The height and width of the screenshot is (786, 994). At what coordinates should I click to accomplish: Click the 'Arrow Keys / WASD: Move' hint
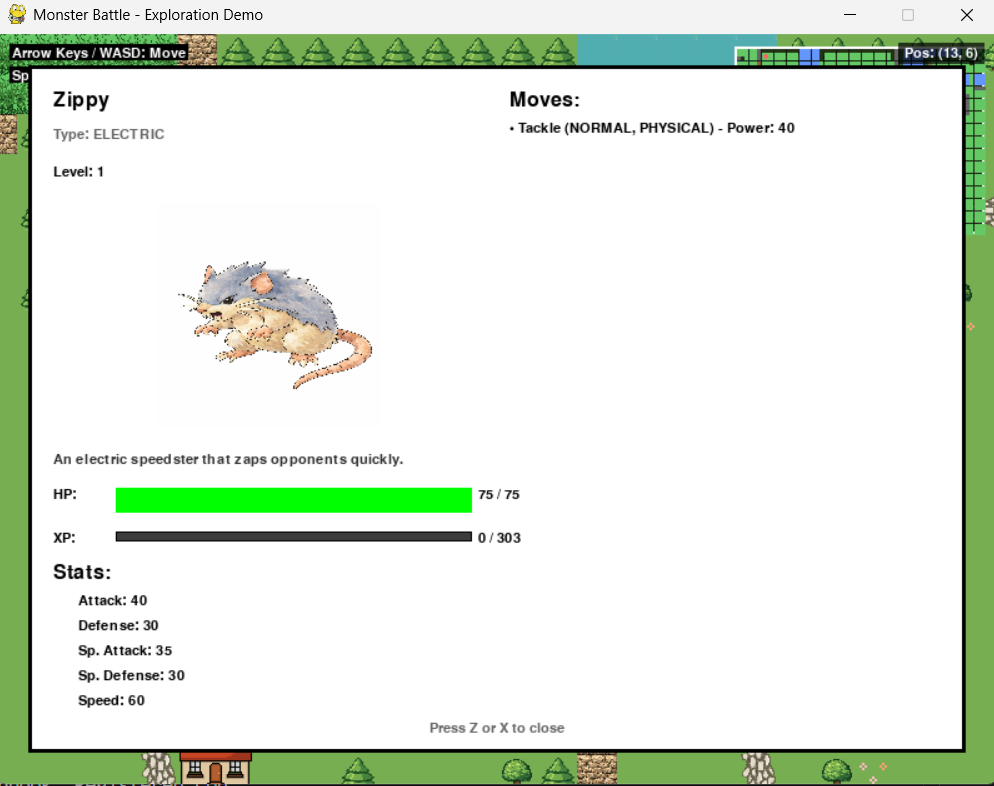(99, 53)
